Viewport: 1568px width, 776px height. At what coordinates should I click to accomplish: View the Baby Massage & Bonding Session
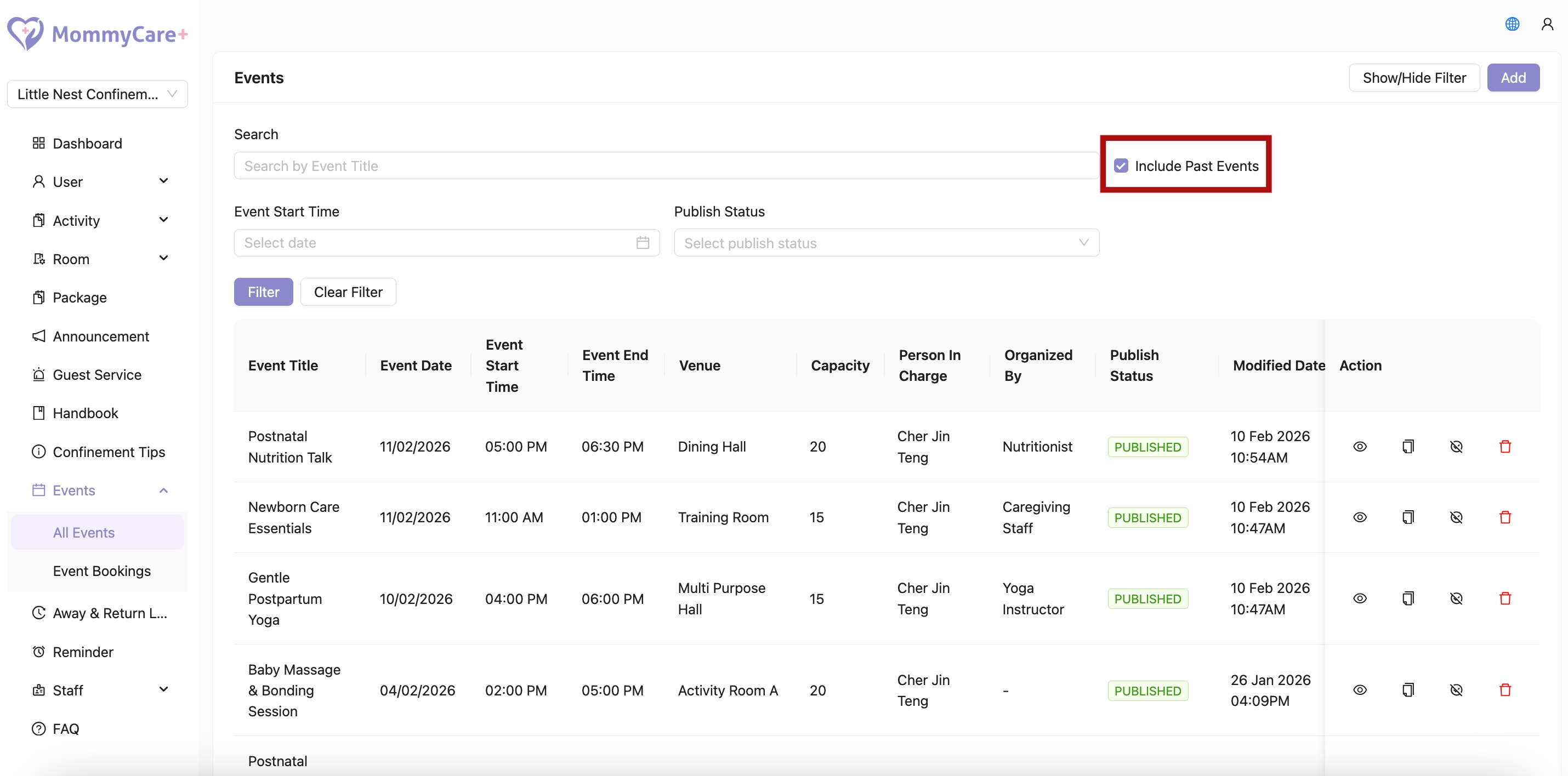pyautogui.click(x=1360, y=690)
